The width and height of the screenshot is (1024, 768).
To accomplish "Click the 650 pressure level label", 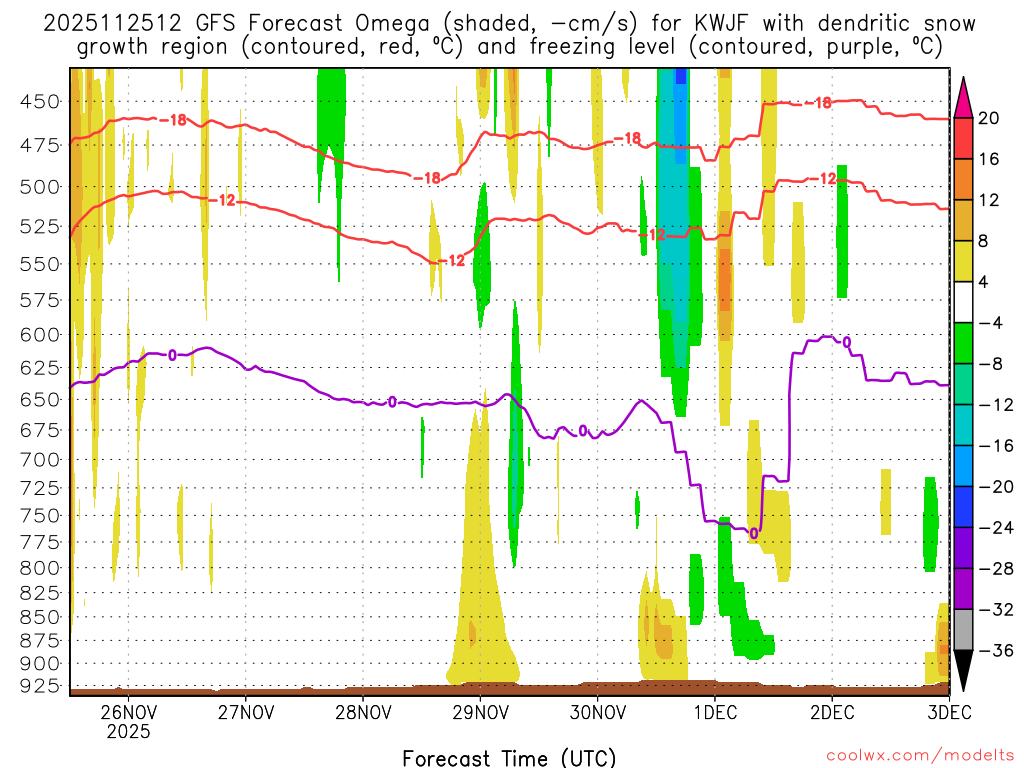I will [x=40, y=400].
